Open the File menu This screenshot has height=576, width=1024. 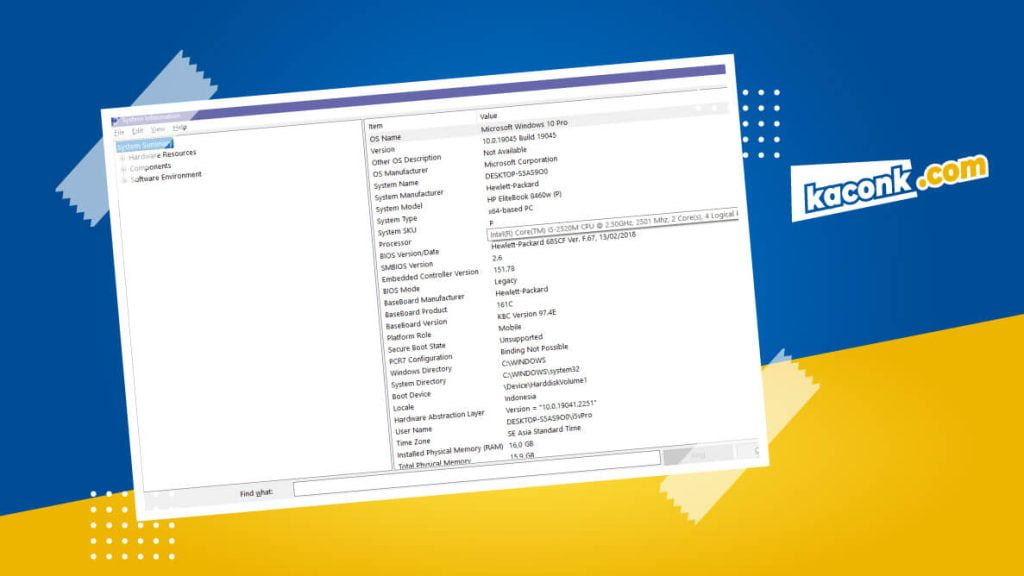[120, 133]
